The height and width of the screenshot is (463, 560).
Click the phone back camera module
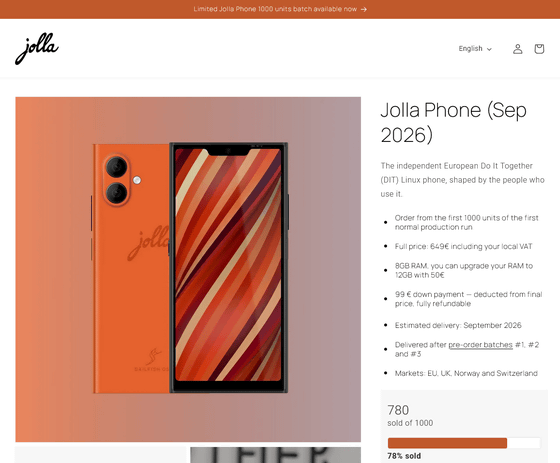pos(117,180)
